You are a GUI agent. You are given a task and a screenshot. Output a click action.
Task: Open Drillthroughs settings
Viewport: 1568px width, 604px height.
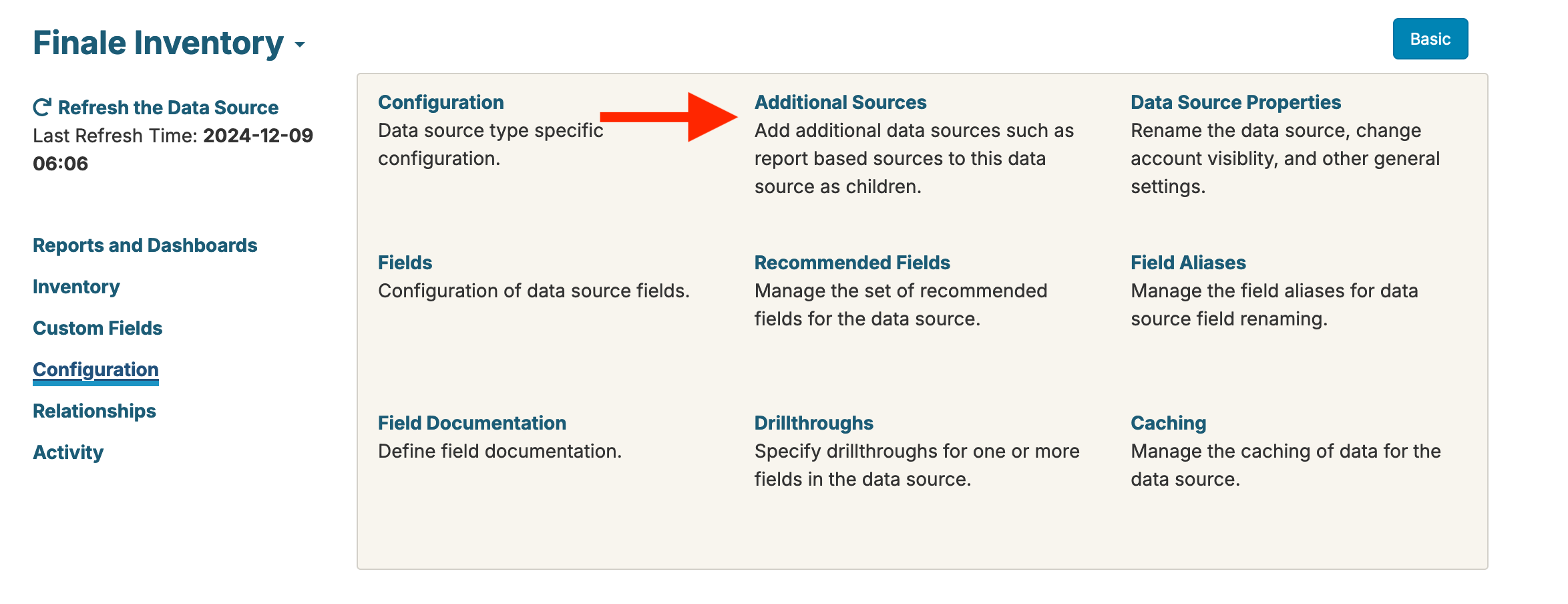pos(813,423)
